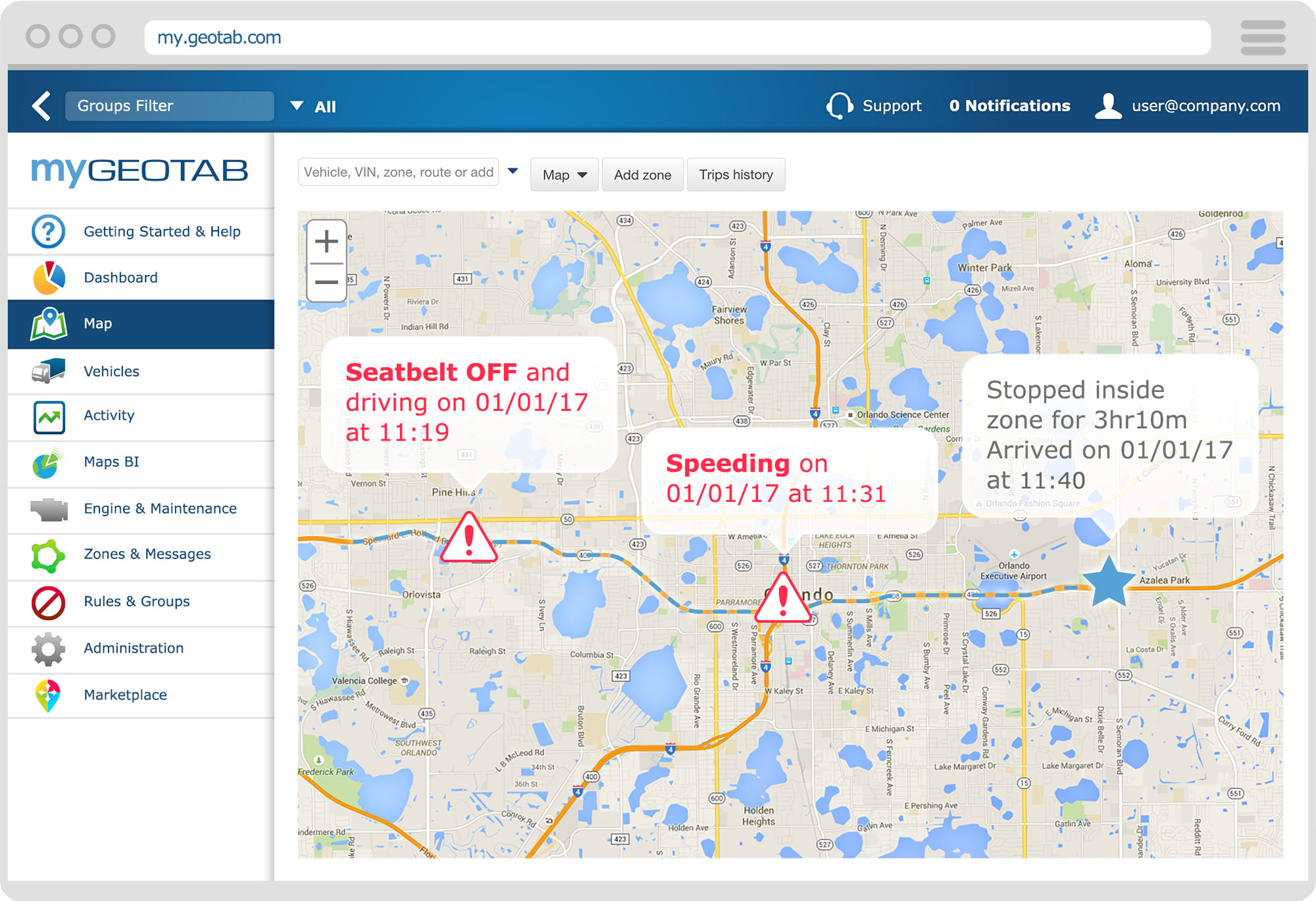Screen dimensions: 1316x901
Task: Click the Holden Heights map label
Action: coord(759,816)
